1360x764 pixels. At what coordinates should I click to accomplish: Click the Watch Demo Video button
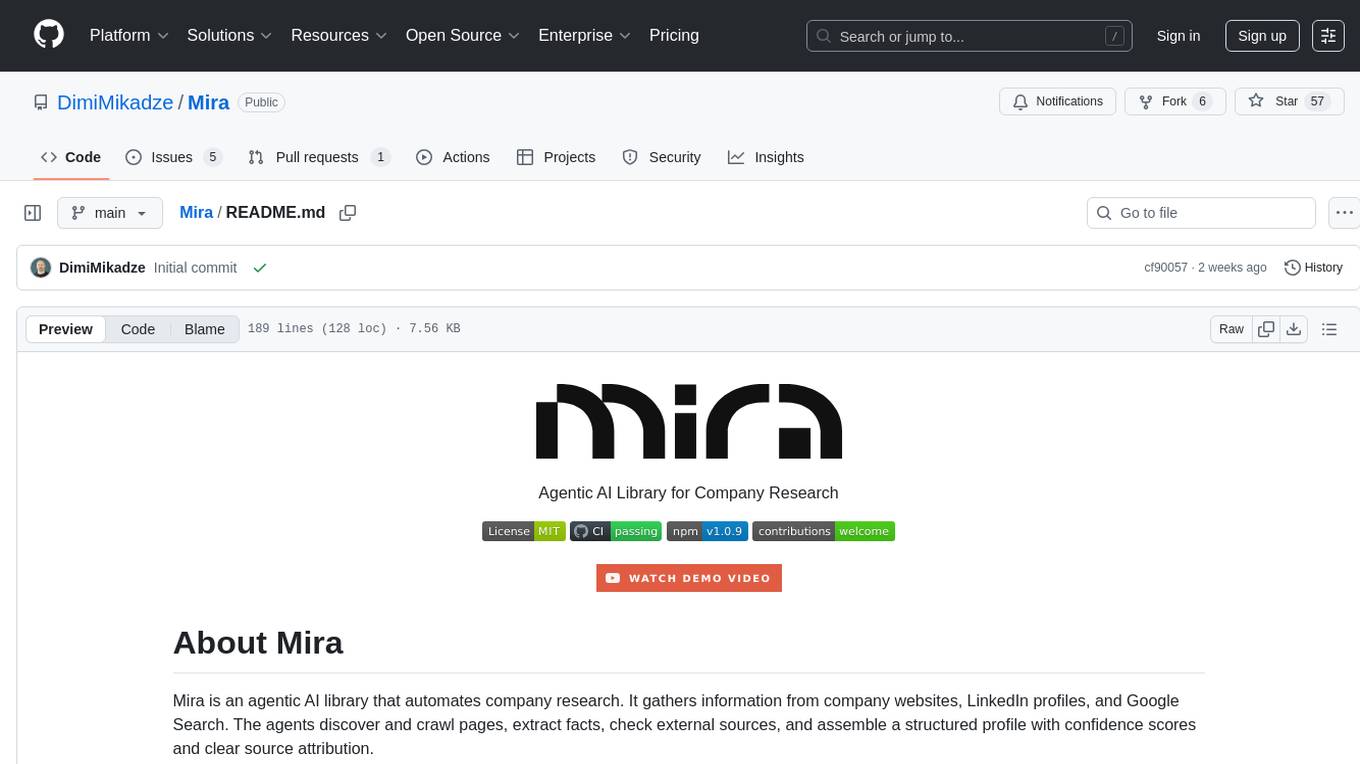(x=689, y=578)
